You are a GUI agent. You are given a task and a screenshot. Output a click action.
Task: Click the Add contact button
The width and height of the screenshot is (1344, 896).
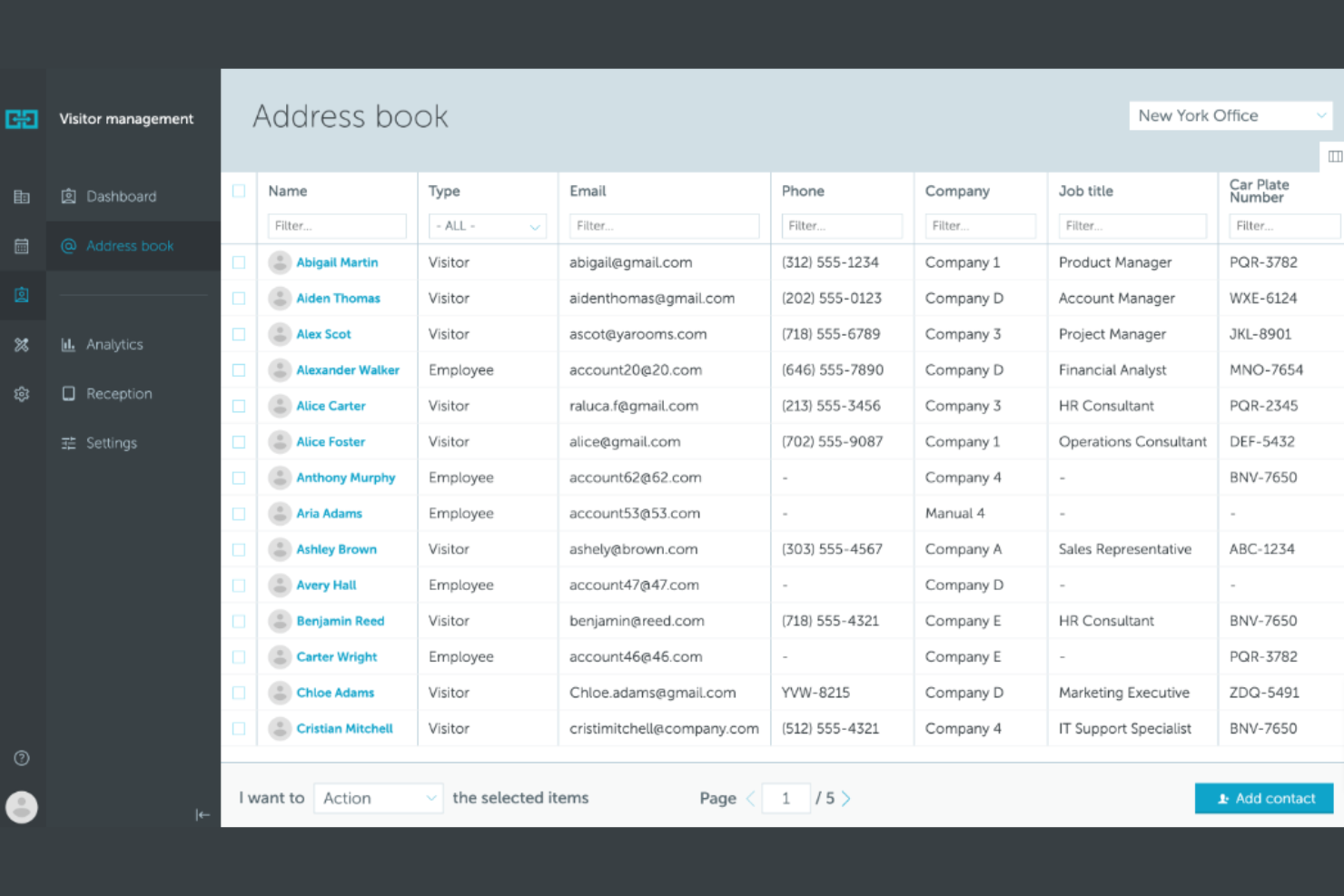point(1263,798)
